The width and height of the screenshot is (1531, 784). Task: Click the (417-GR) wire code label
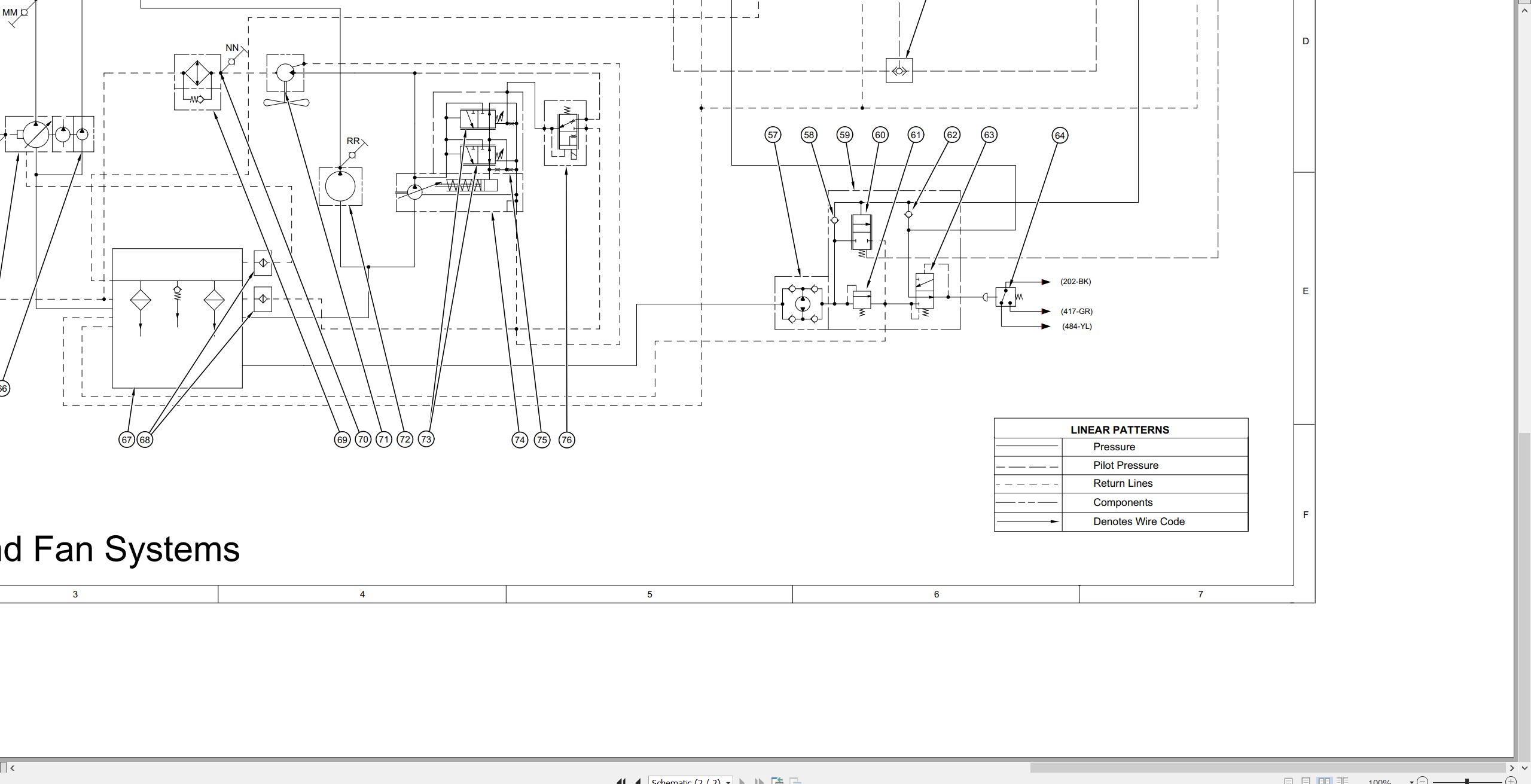[x=1076, y=312]
